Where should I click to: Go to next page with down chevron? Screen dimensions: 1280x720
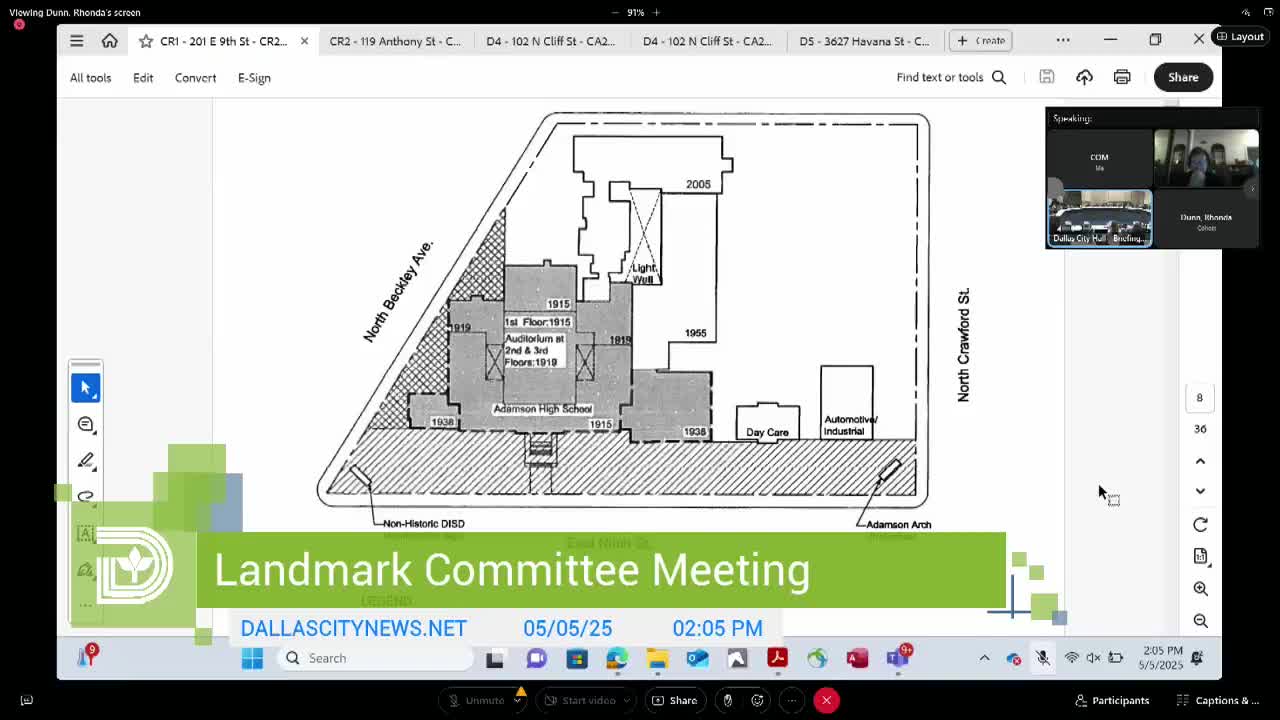[x=1200, y=491]
